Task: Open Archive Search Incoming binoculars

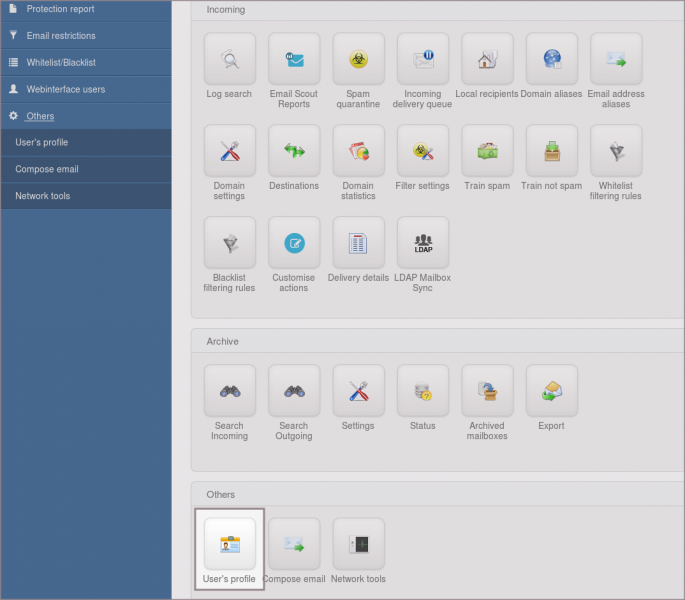Action: tap(230, 391)
